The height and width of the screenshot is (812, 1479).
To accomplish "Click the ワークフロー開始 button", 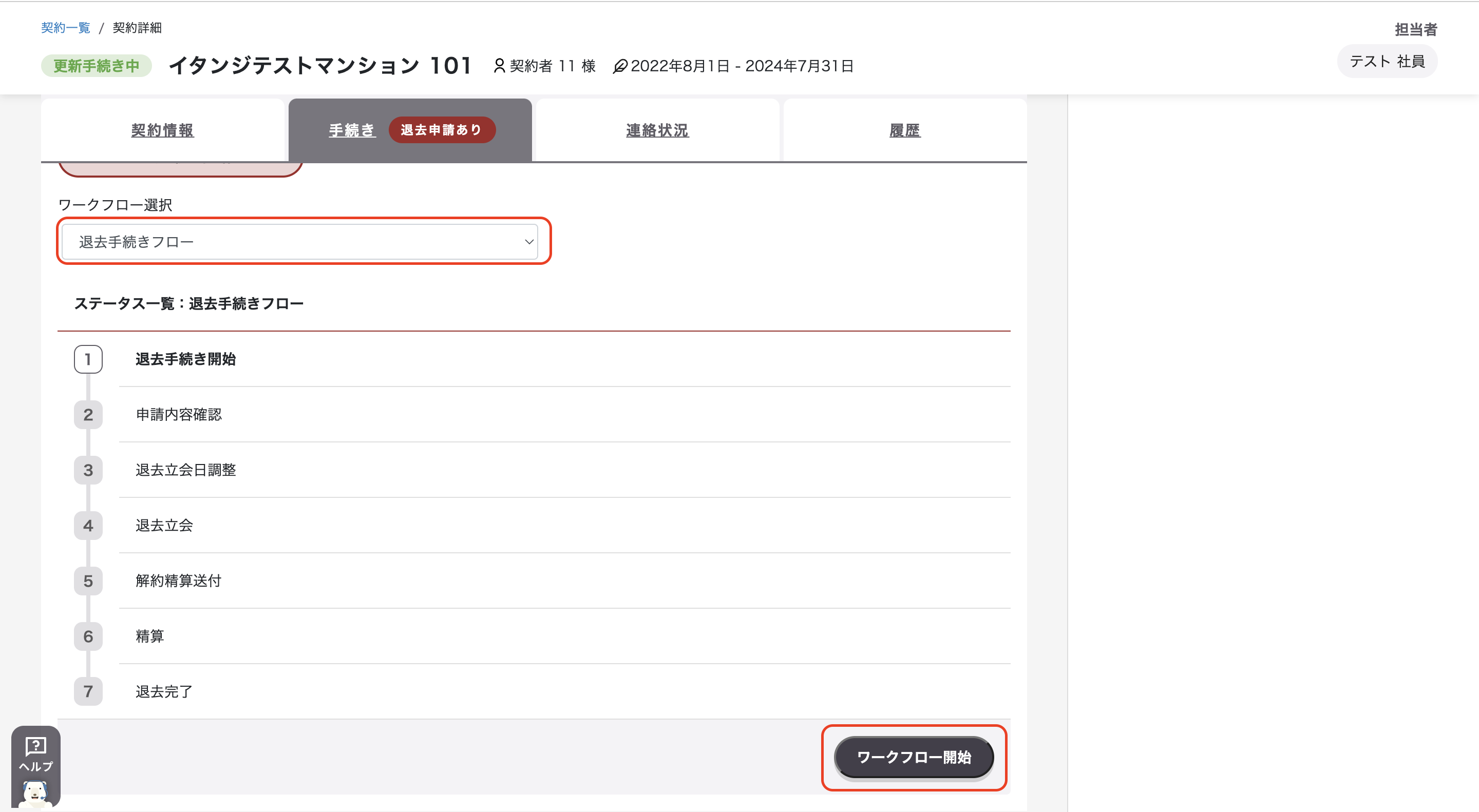I will (x=914, y=757).
